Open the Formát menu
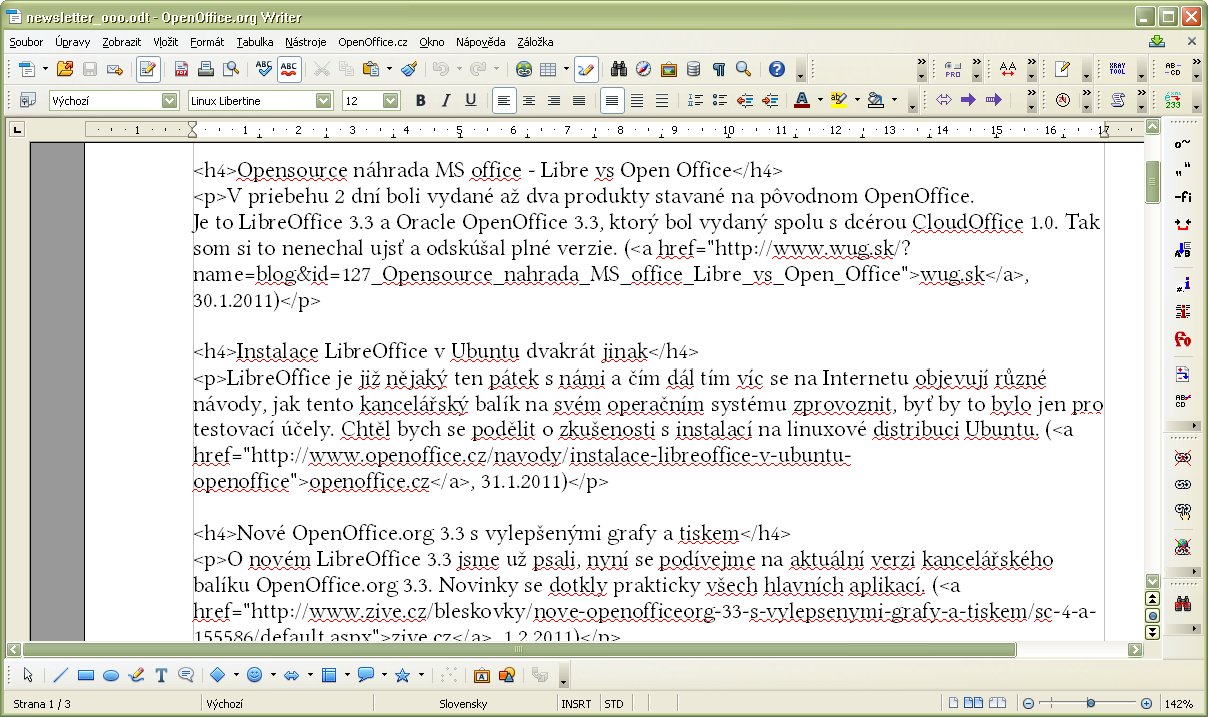 pyautogui.click(x=207, y=42)
